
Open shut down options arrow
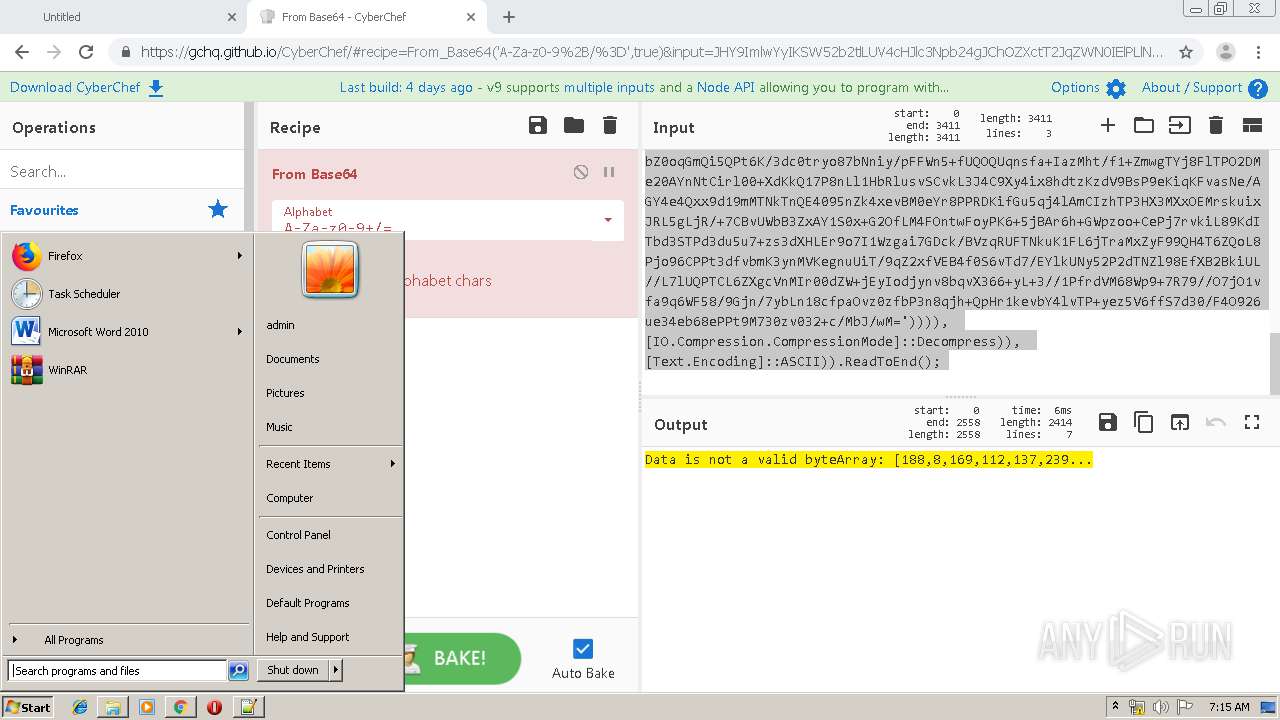pos(336,670)
